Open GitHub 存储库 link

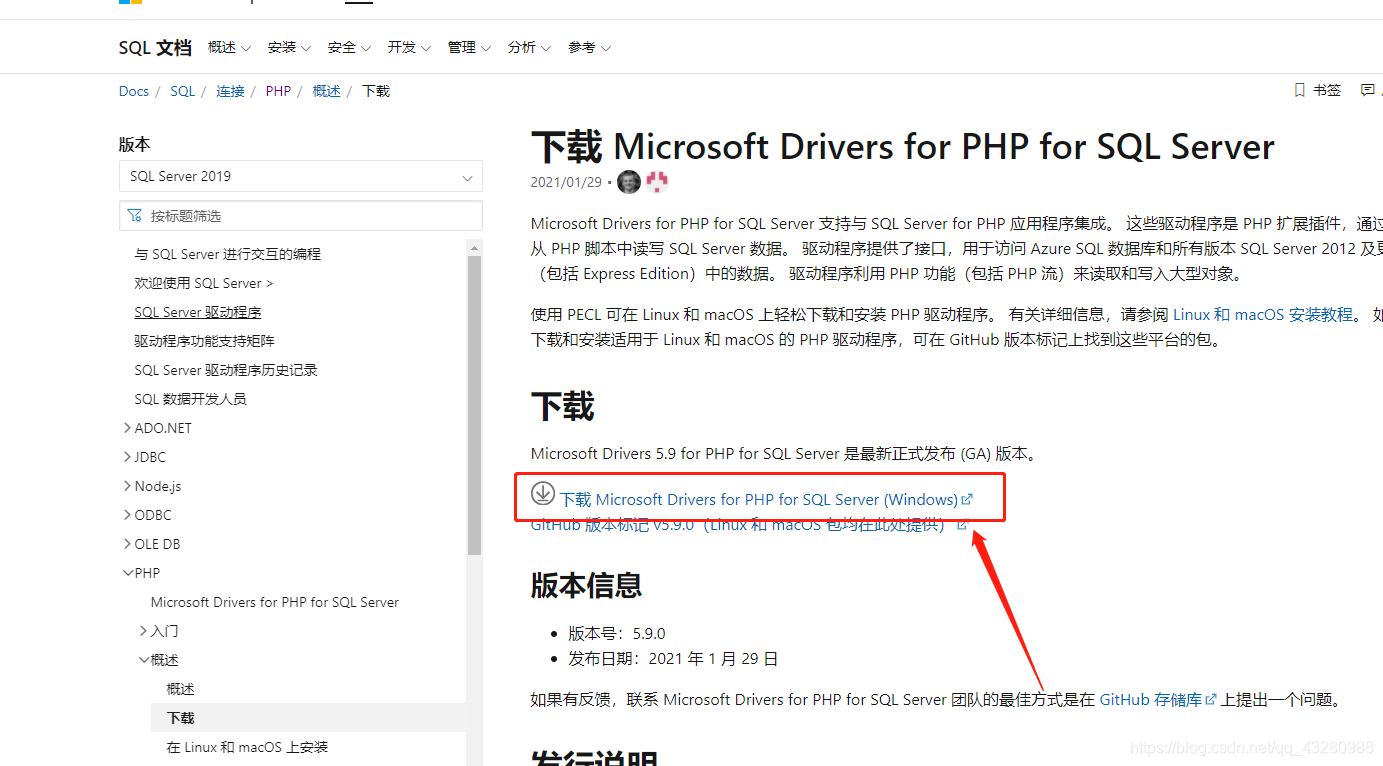coord(1158,700)
